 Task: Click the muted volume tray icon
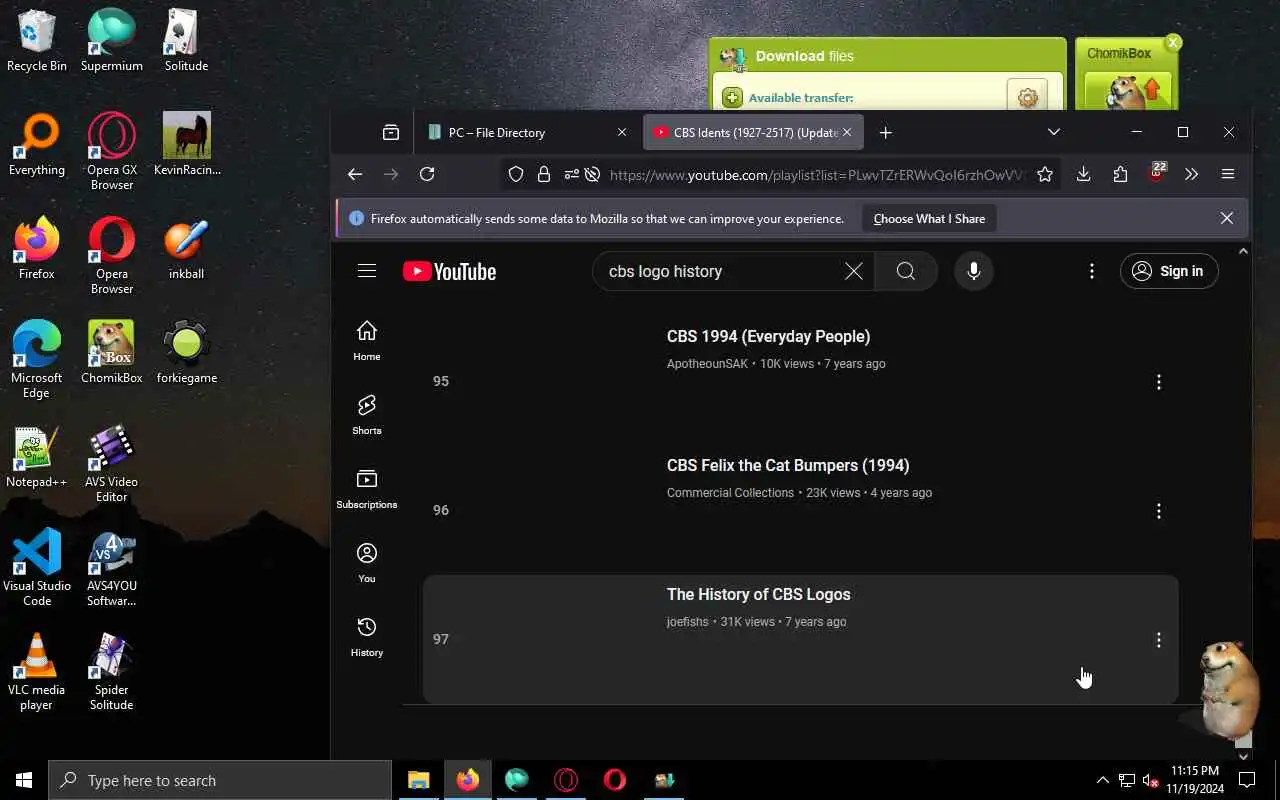[x=1151, y=780]
